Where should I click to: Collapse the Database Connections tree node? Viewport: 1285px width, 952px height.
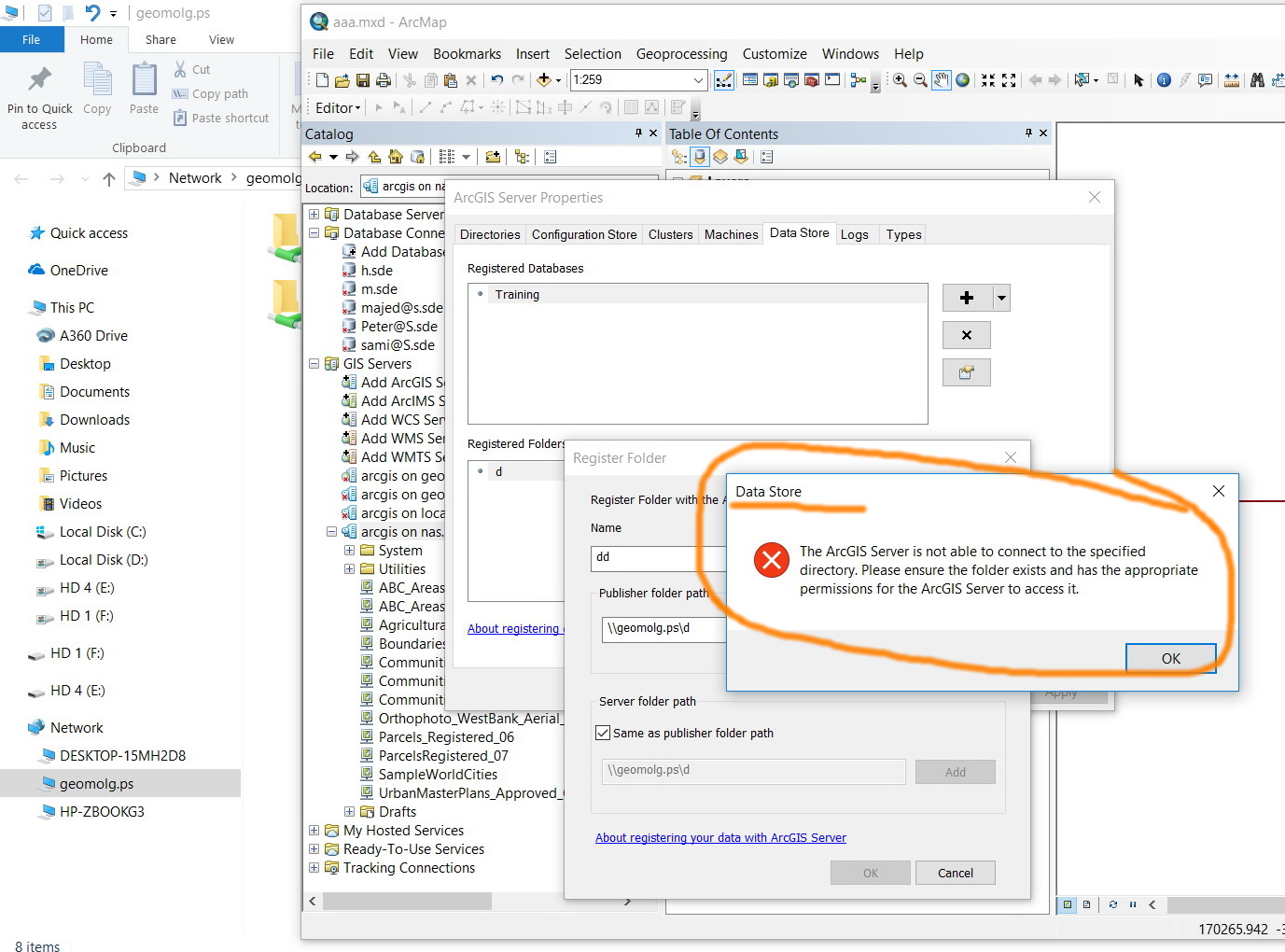tap(314, 233)
